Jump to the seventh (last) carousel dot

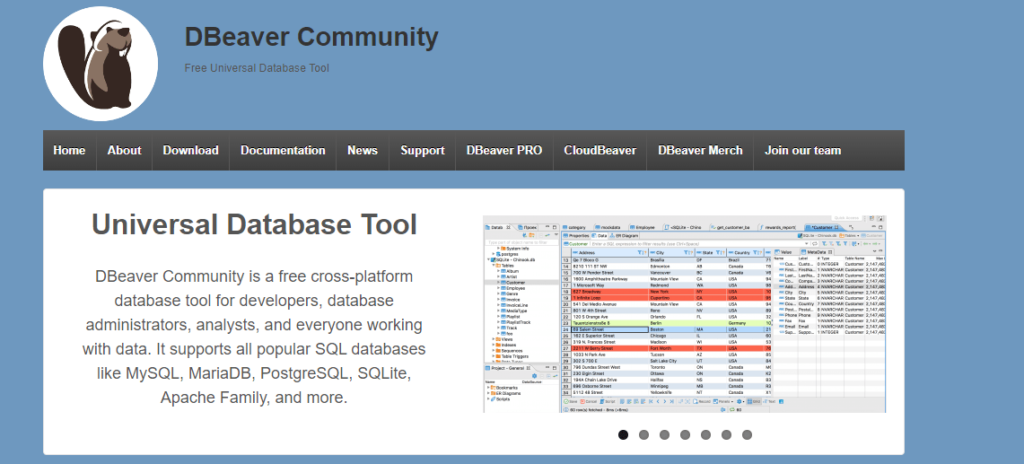(747, 435)
